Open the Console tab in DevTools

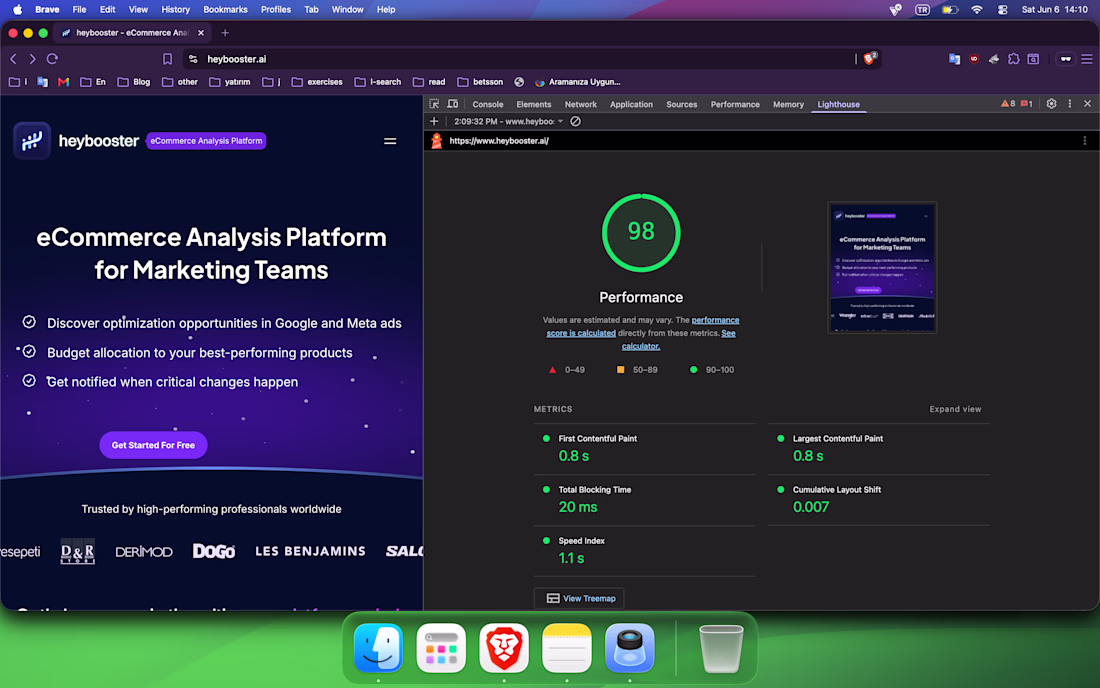(488, 104)
